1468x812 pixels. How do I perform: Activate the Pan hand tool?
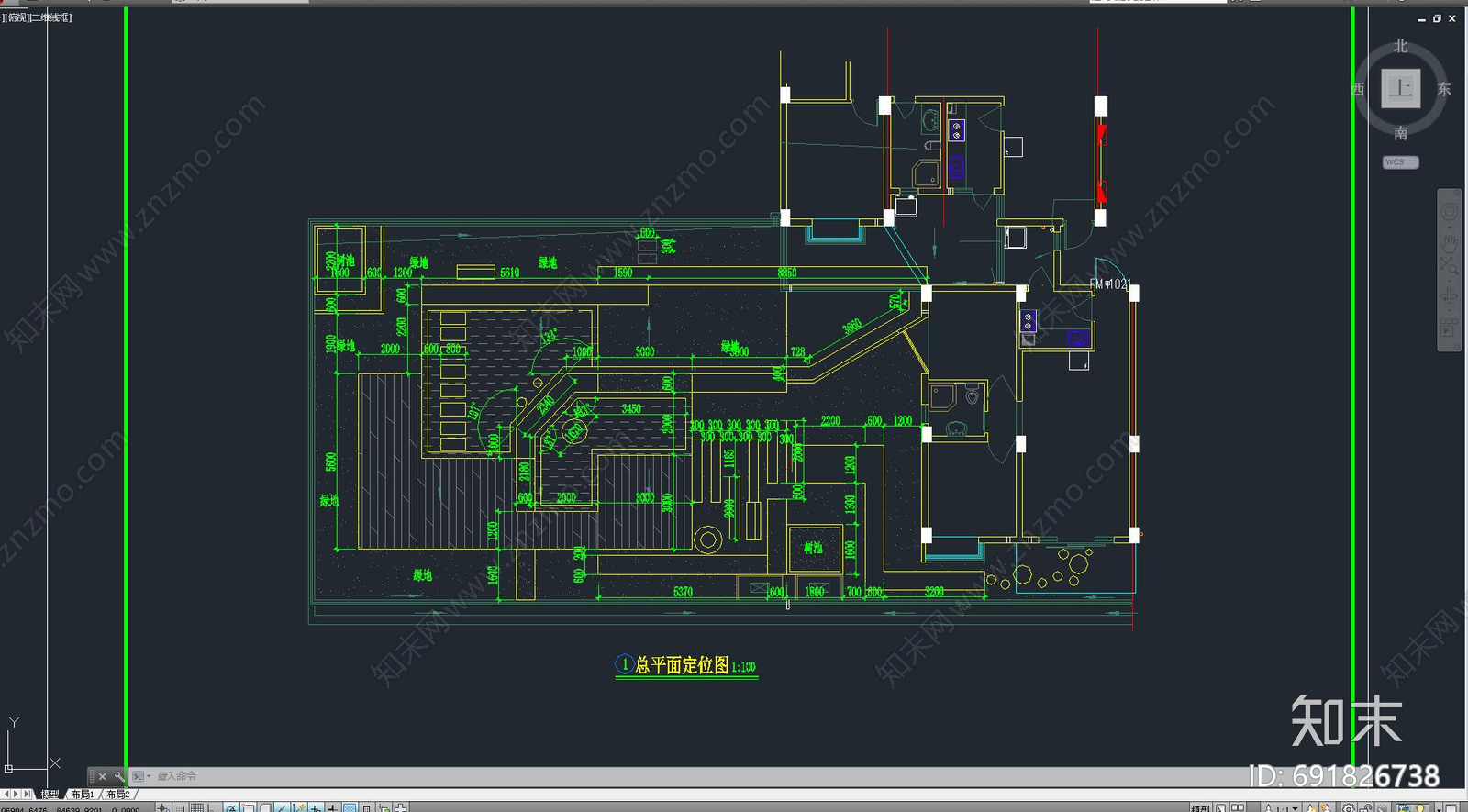coord(1449,242)
